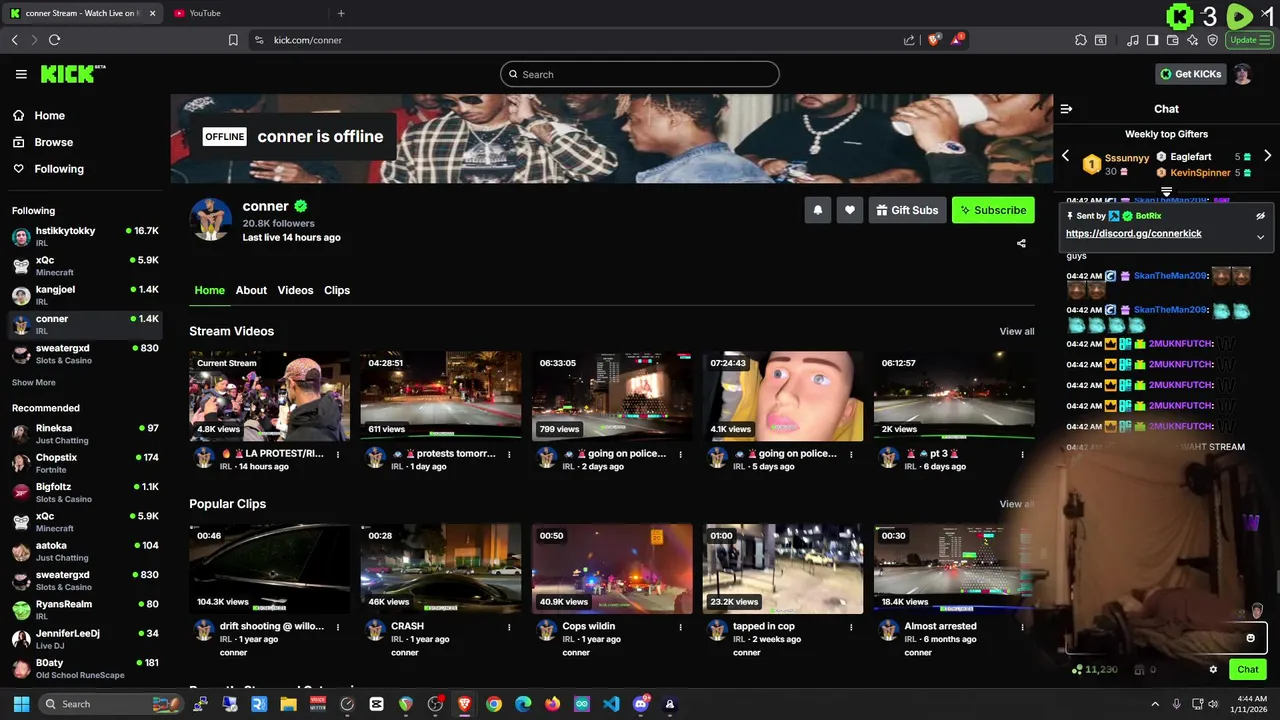
Task: Play the 'Cops wildin' clip thumbnail
Action: (x=612, y=569)
